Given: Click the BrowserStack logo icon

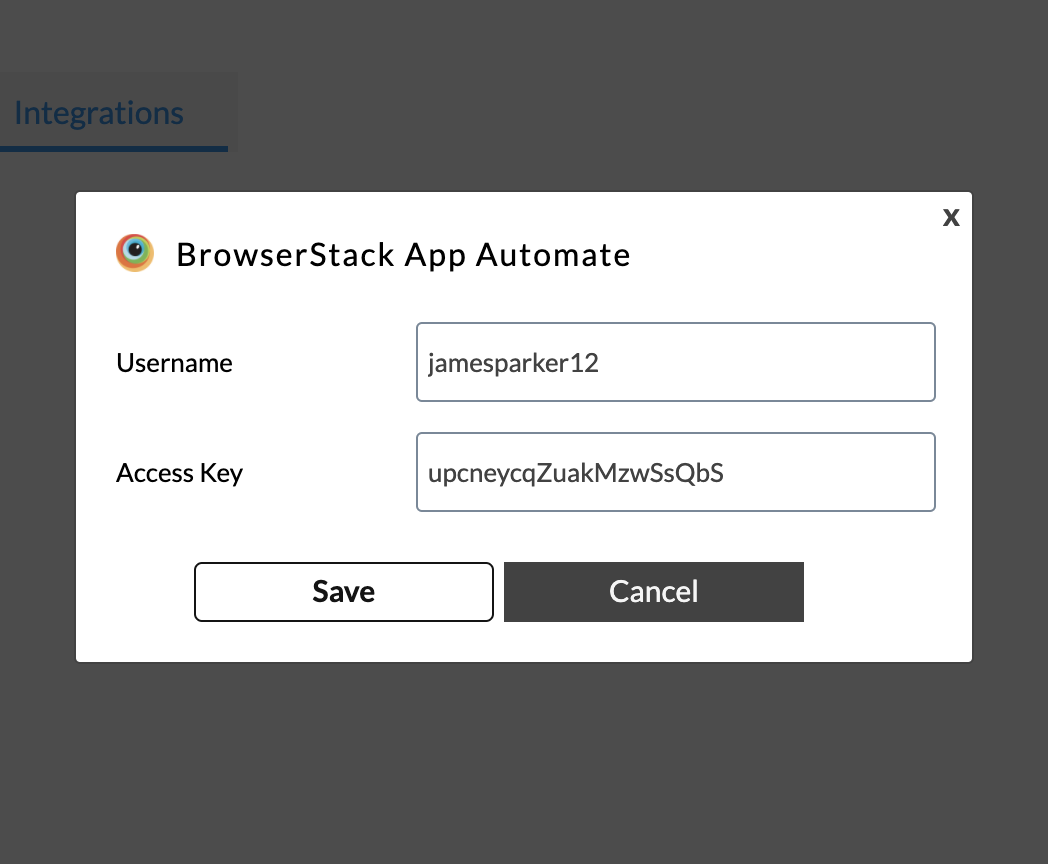Looking at the screenshot, I should click(x=135, y=253).
